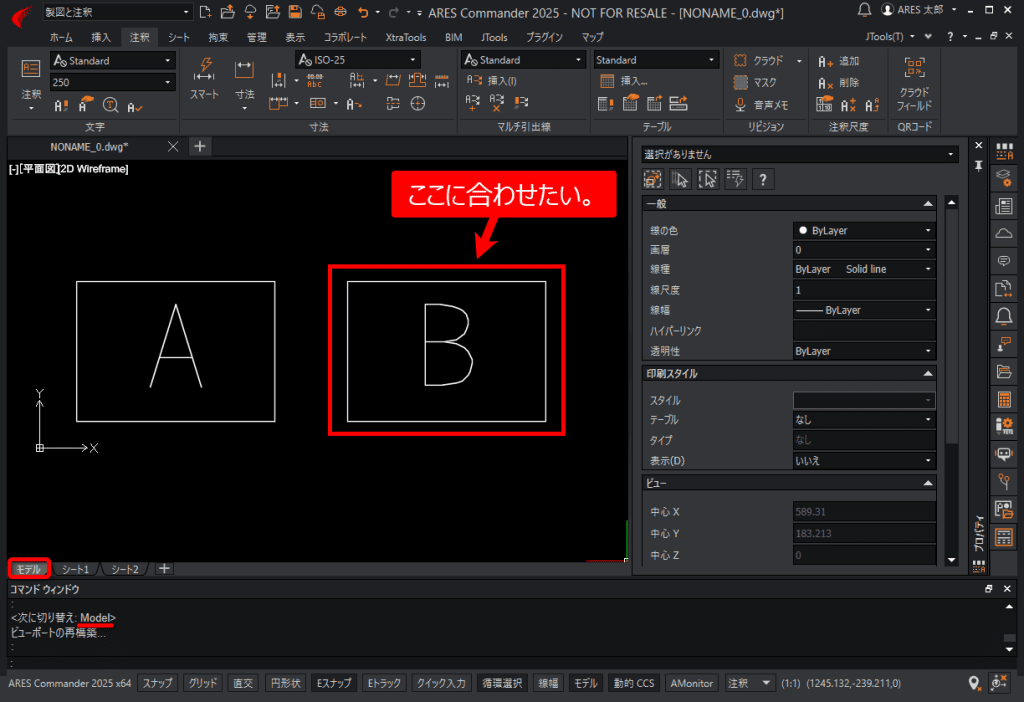Click the 線尺度 value input field

tap(863, 290)
